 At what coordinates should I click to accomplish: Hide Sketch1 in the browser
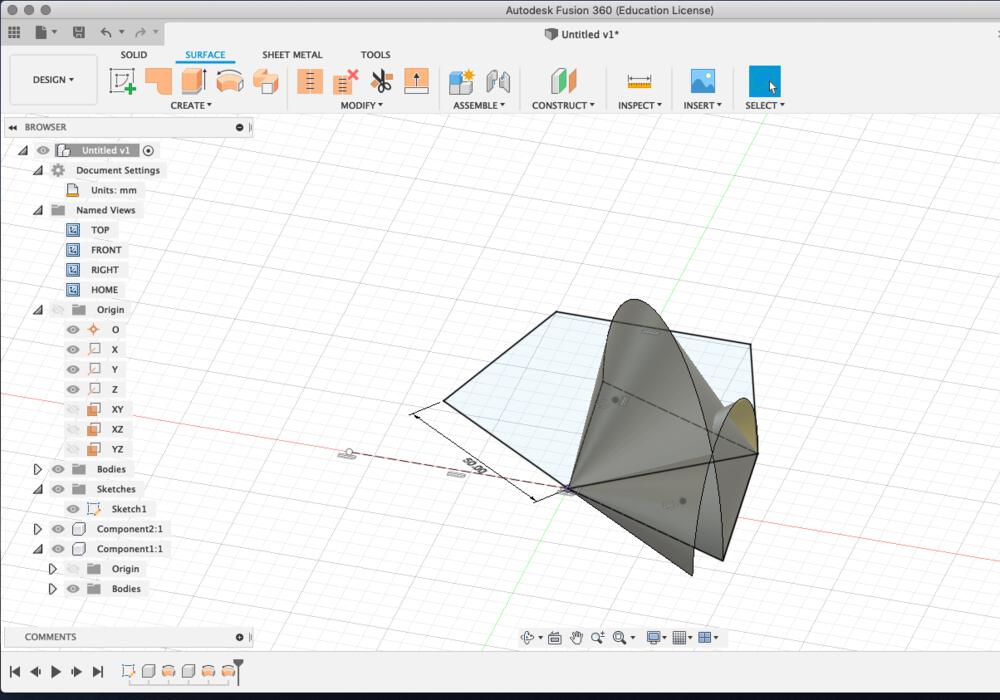pos(72,509)
